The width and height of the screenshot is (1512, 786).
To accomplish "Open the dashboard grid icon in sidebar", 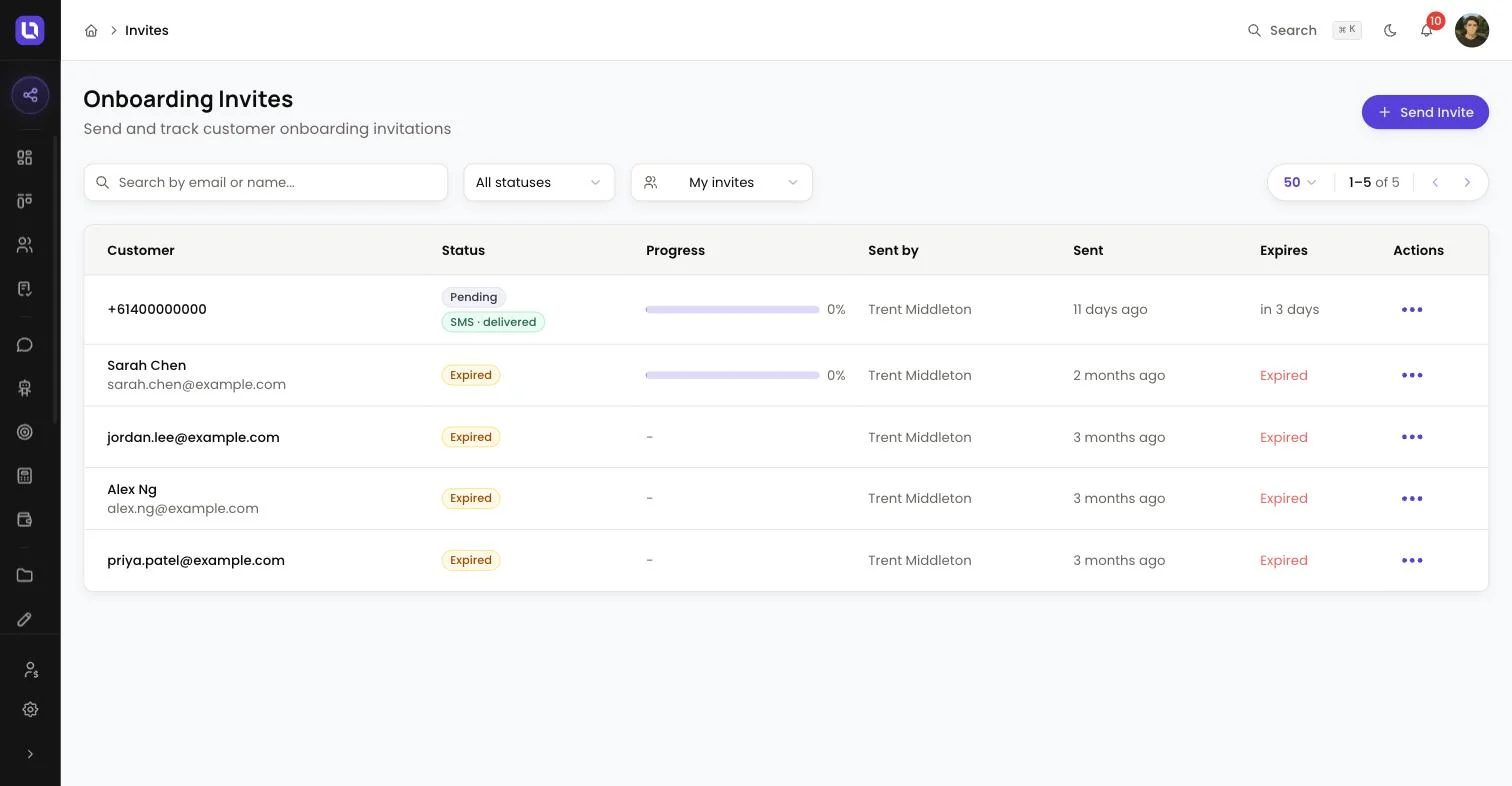I will coord(25,157).
